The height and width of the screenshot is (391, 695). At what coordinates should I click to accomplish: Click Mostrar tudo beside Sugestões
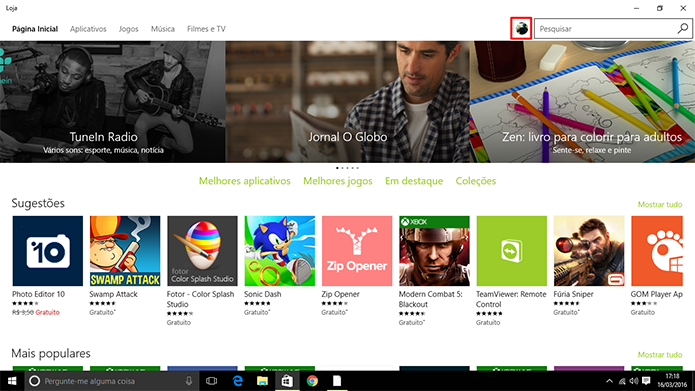click(660, 204)
